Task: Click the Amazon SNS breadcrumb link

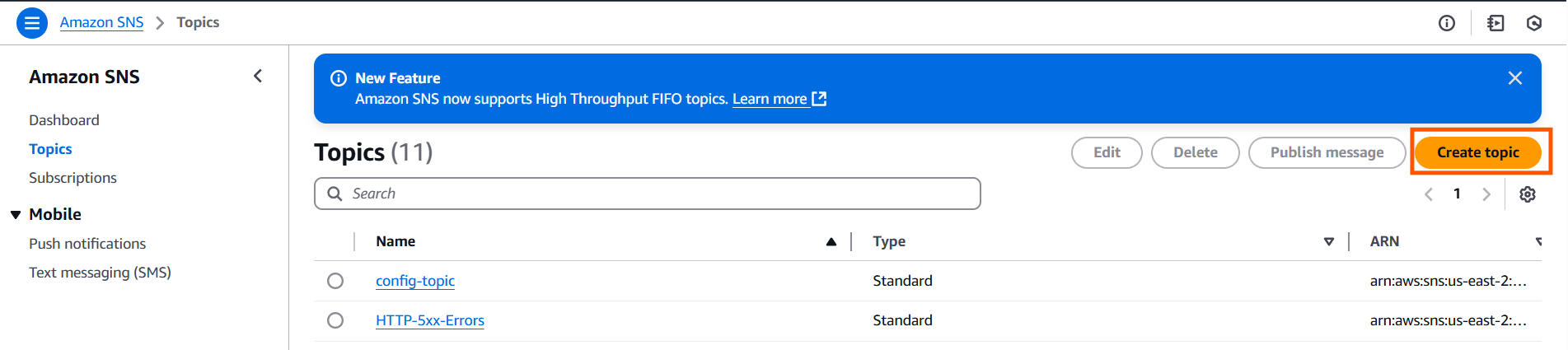Action: (101, 22)
